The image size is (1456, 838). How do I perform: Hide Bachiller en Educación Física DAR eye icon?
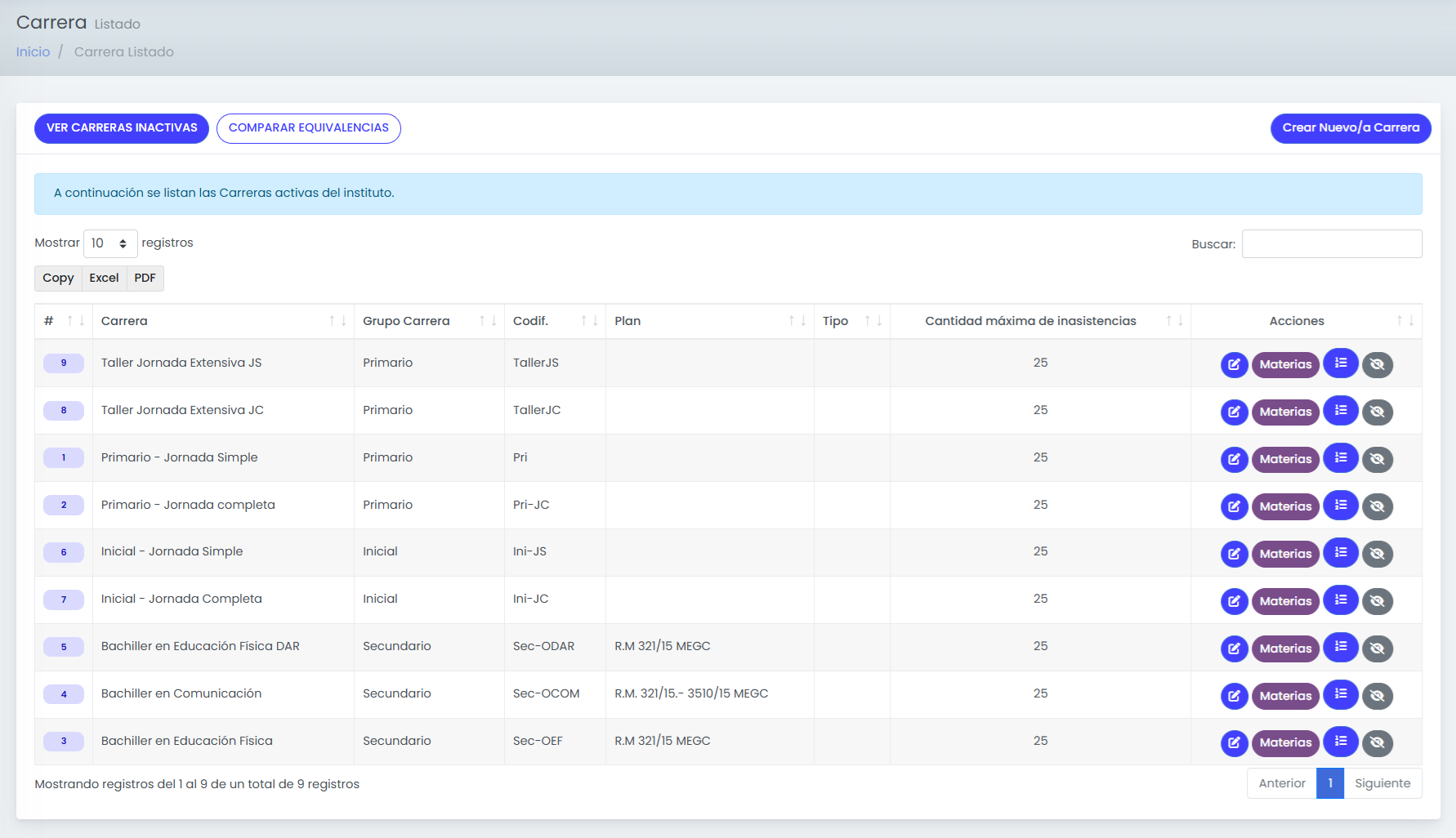click(x=1378, y=649)
